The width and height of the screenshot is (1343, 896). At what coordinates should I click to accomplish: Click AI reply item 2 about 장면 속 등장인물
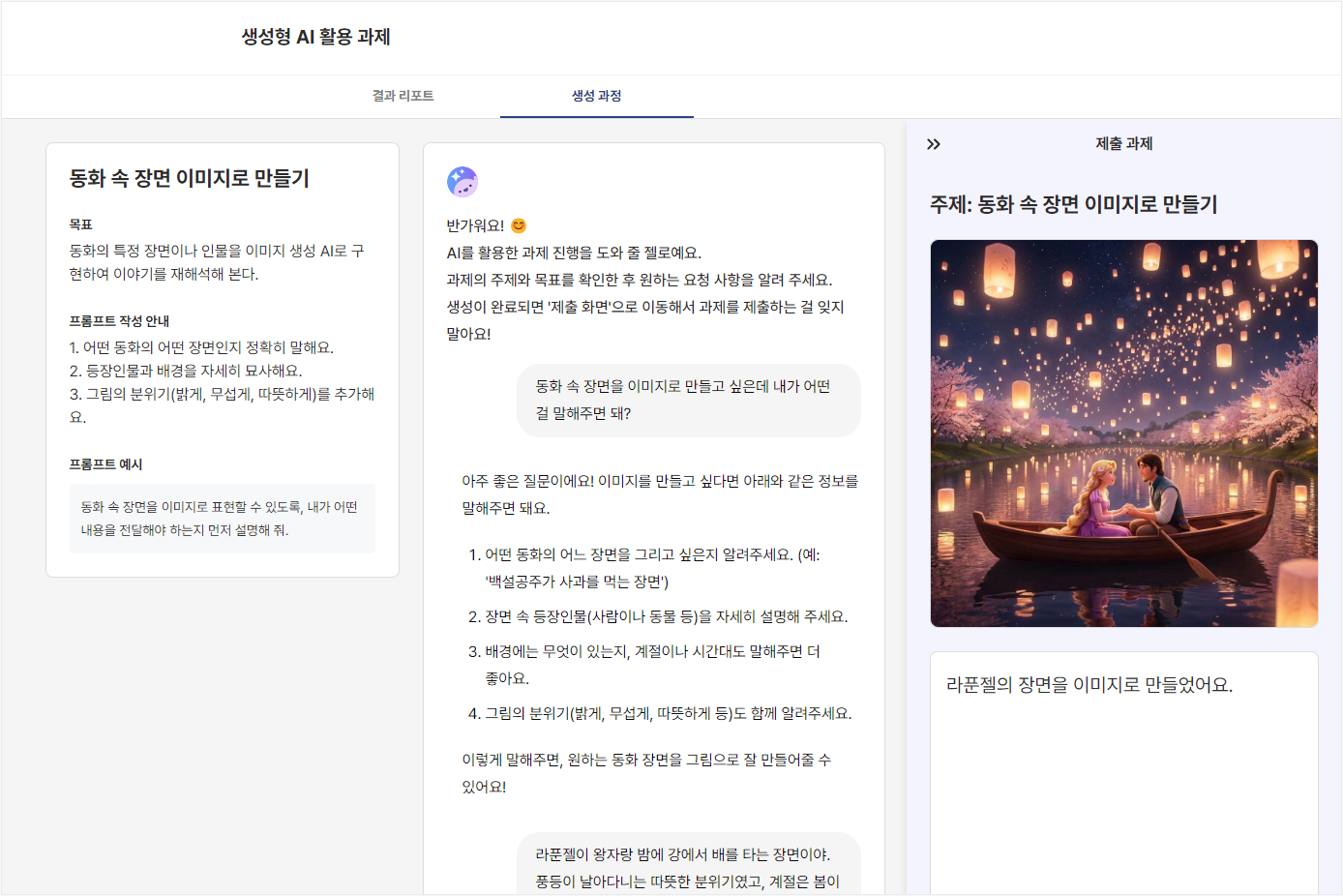pyautogui.click(x=658, y=616)
